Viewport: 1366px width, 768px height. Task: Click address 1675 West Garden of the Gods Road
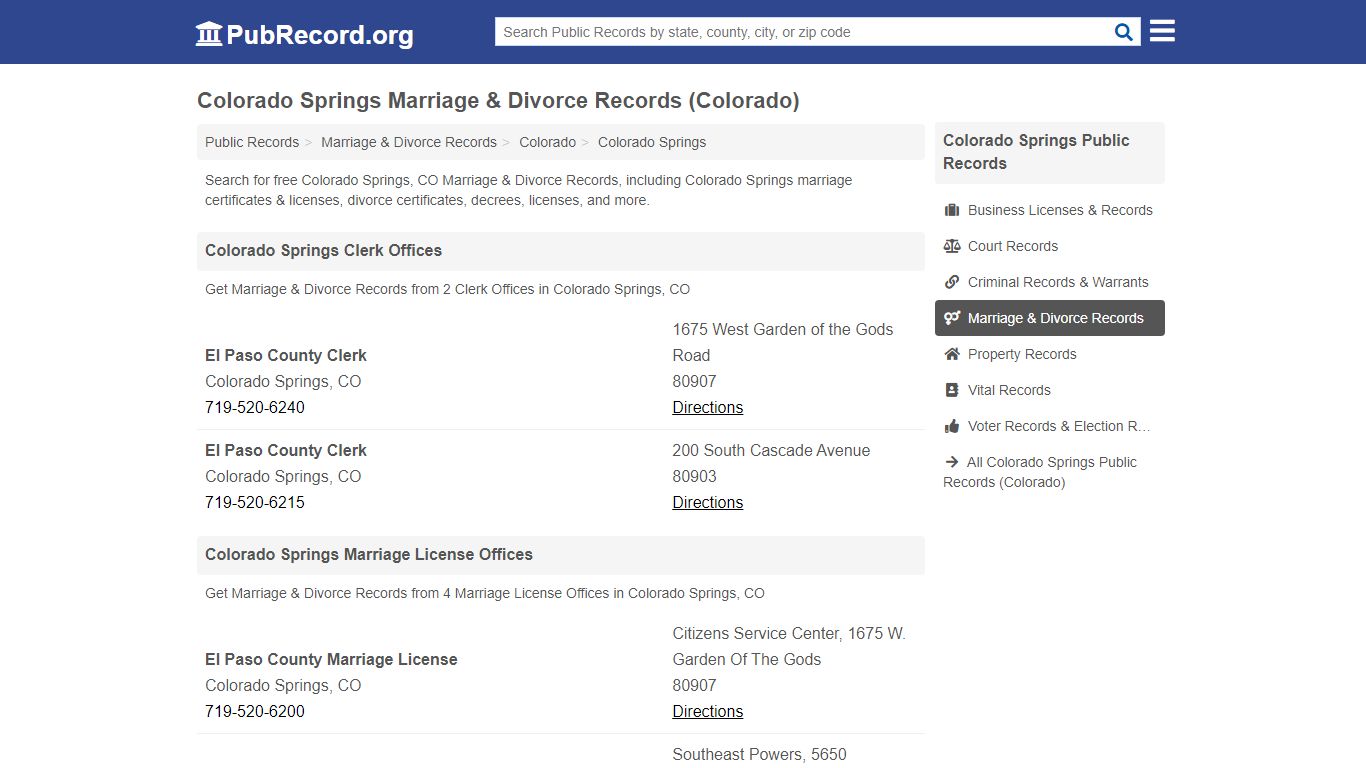783,342
